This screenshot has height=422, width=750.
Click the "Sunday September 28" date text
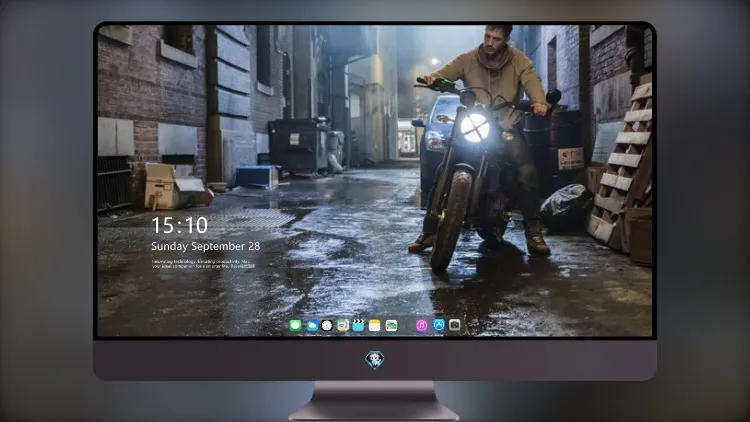point(206,246)
